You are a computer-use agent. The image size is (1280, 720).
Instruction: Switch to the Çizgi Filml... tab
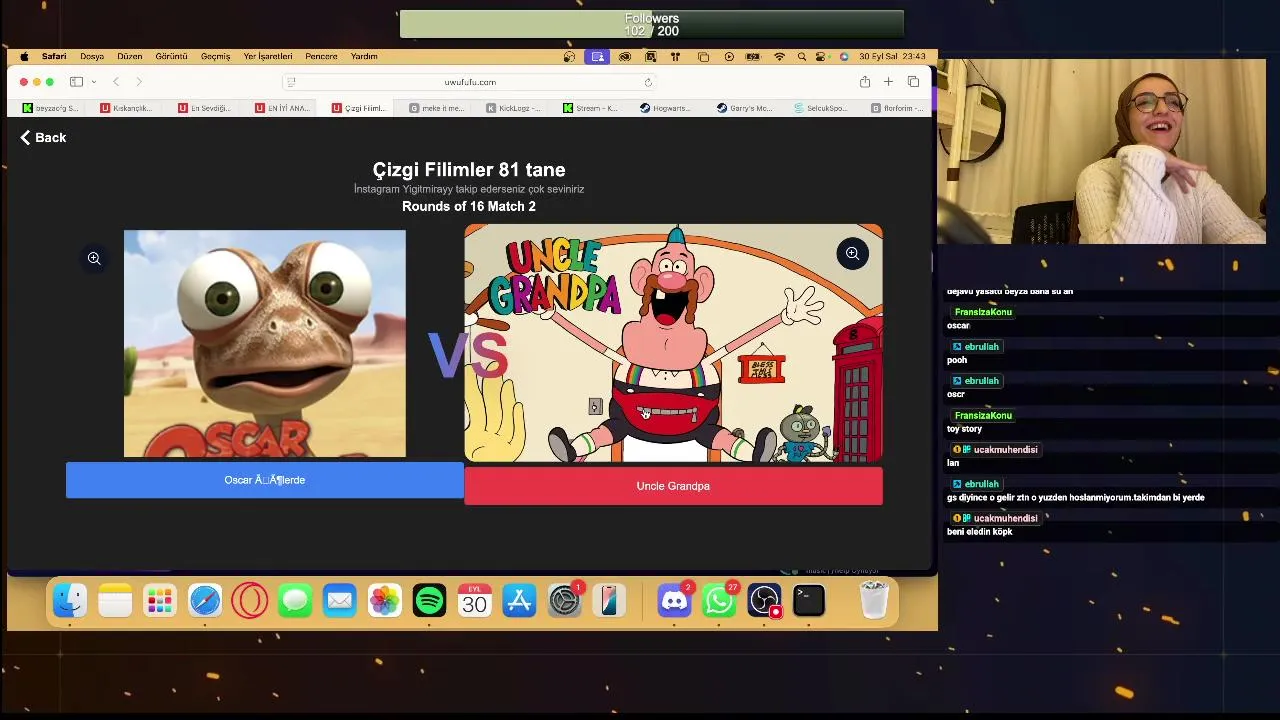click(x=359, y=108)
